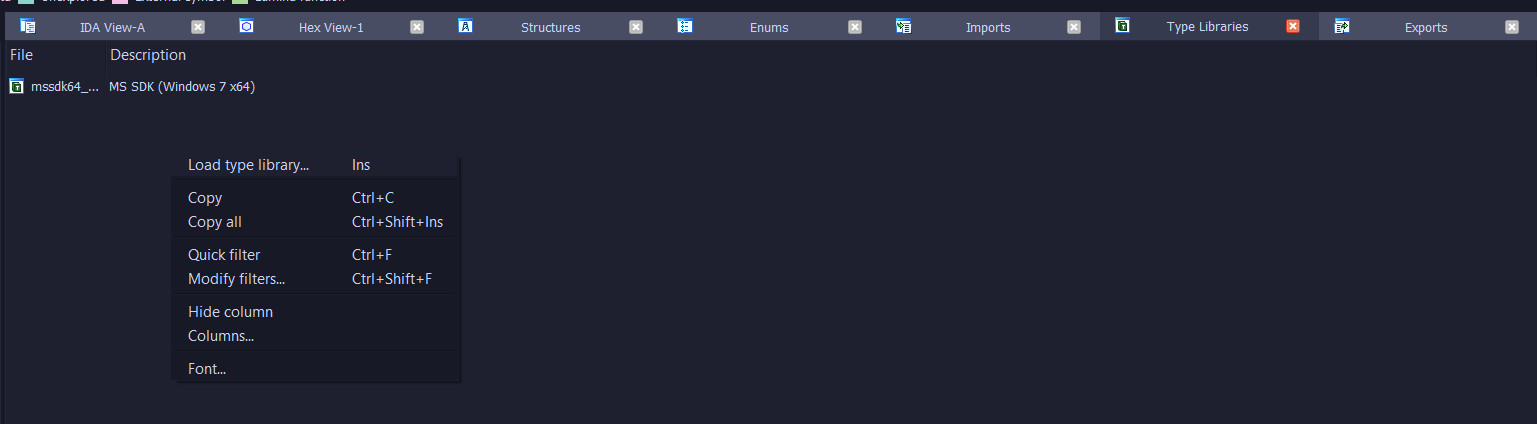Click the Hex View-1 tab icon

pyautogui.click(x=247, y=26)
